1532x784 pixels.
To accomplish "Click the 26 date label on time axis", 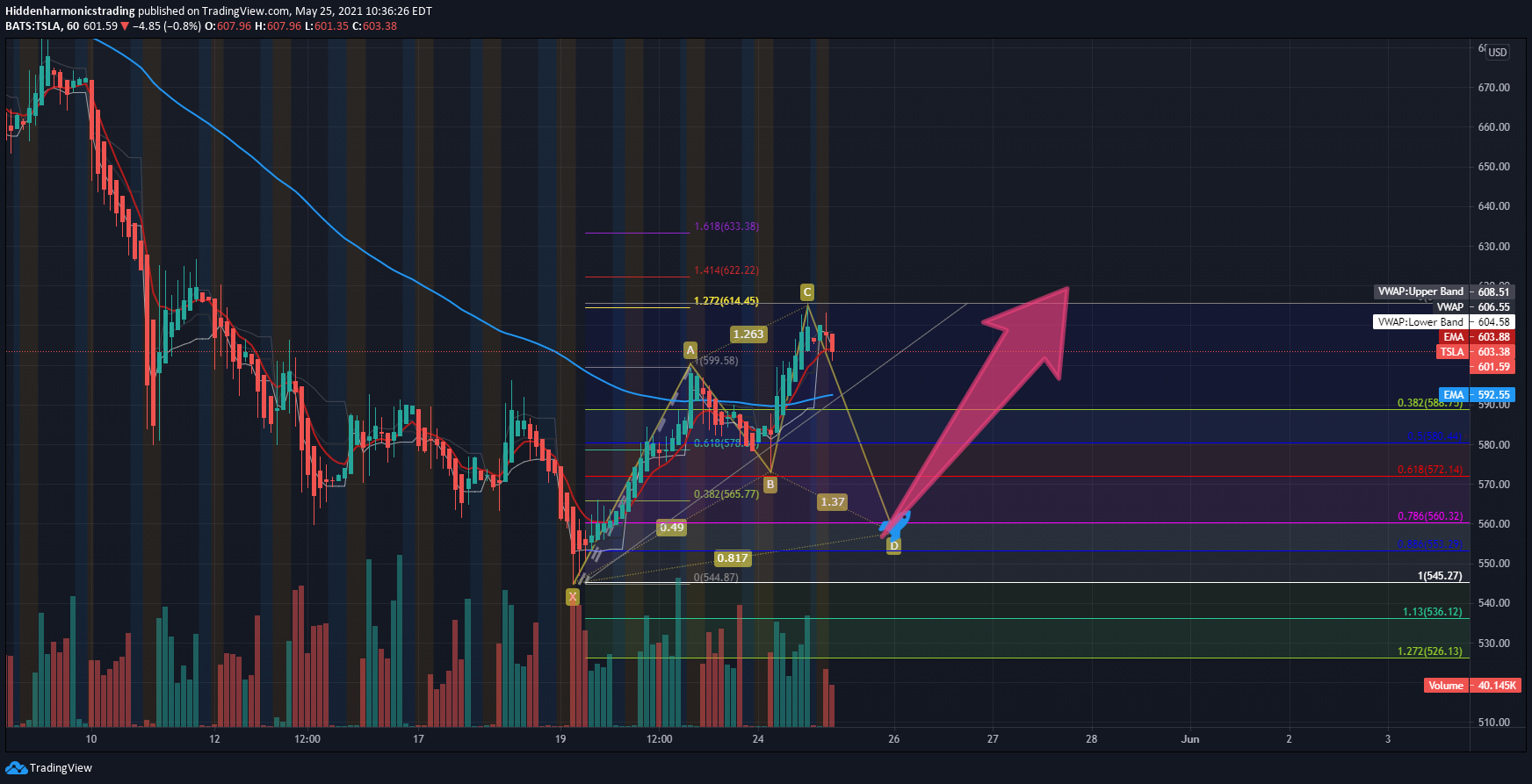I will [x=893, y=739].
